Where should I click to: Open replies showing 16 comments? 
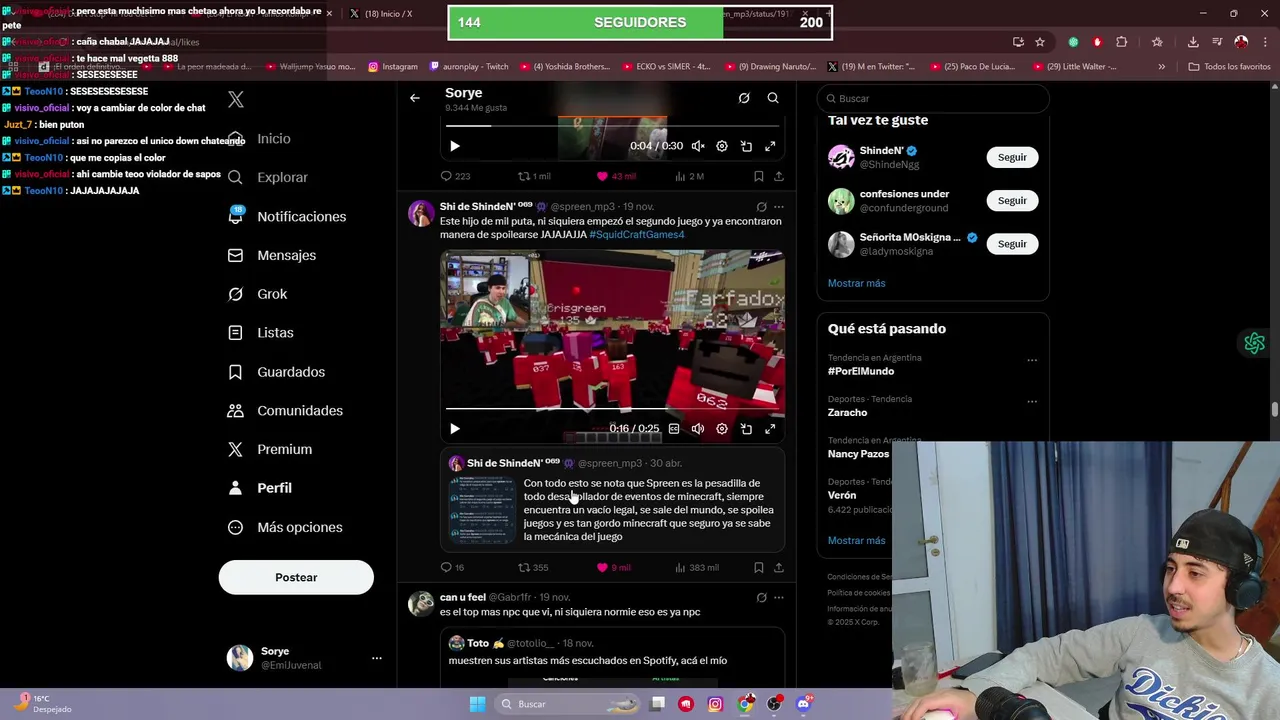(x=452, y=567)
